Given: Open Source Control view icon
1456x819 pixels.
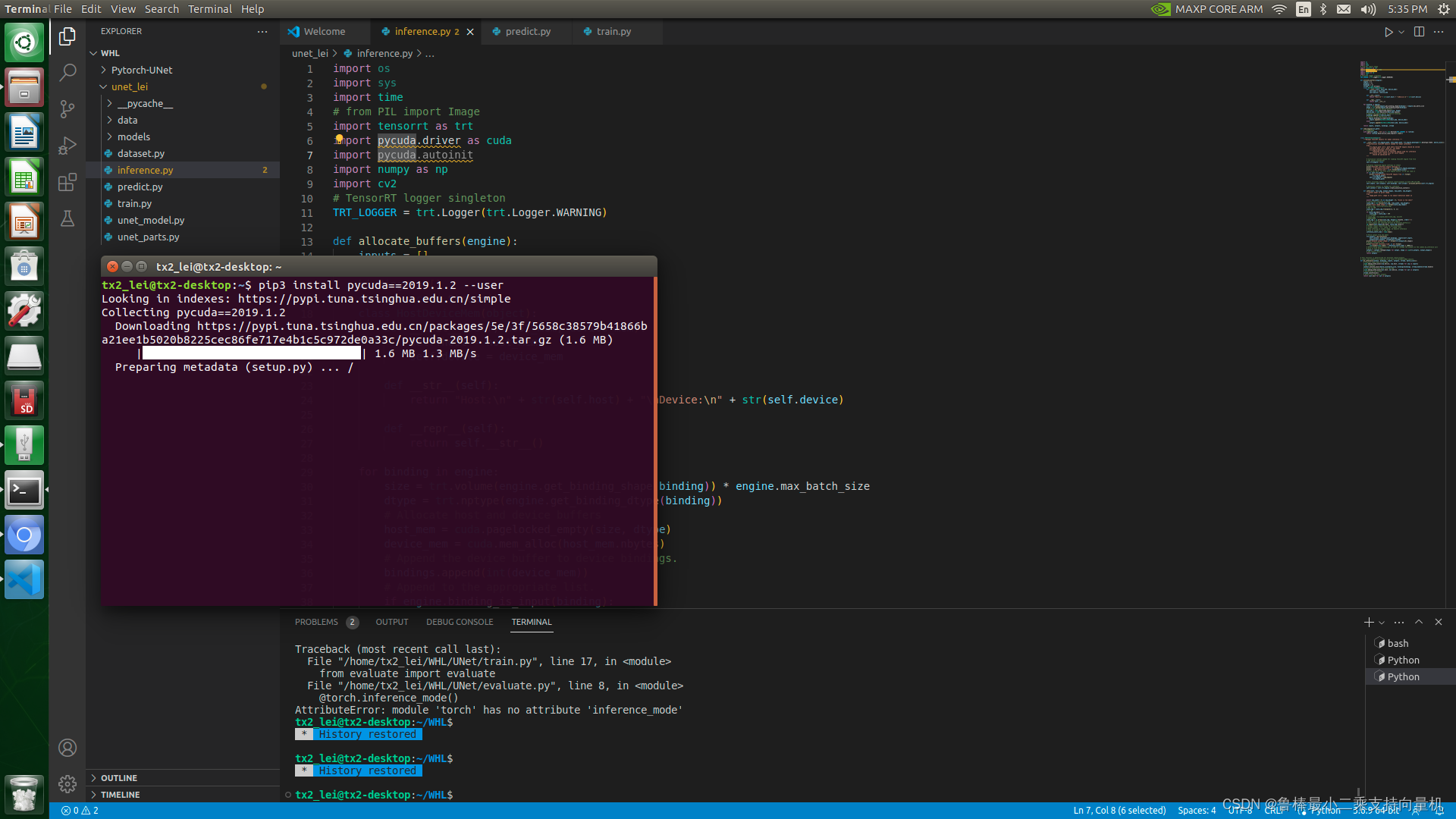Looking at the screenshot, I should [x=67, y=108].
